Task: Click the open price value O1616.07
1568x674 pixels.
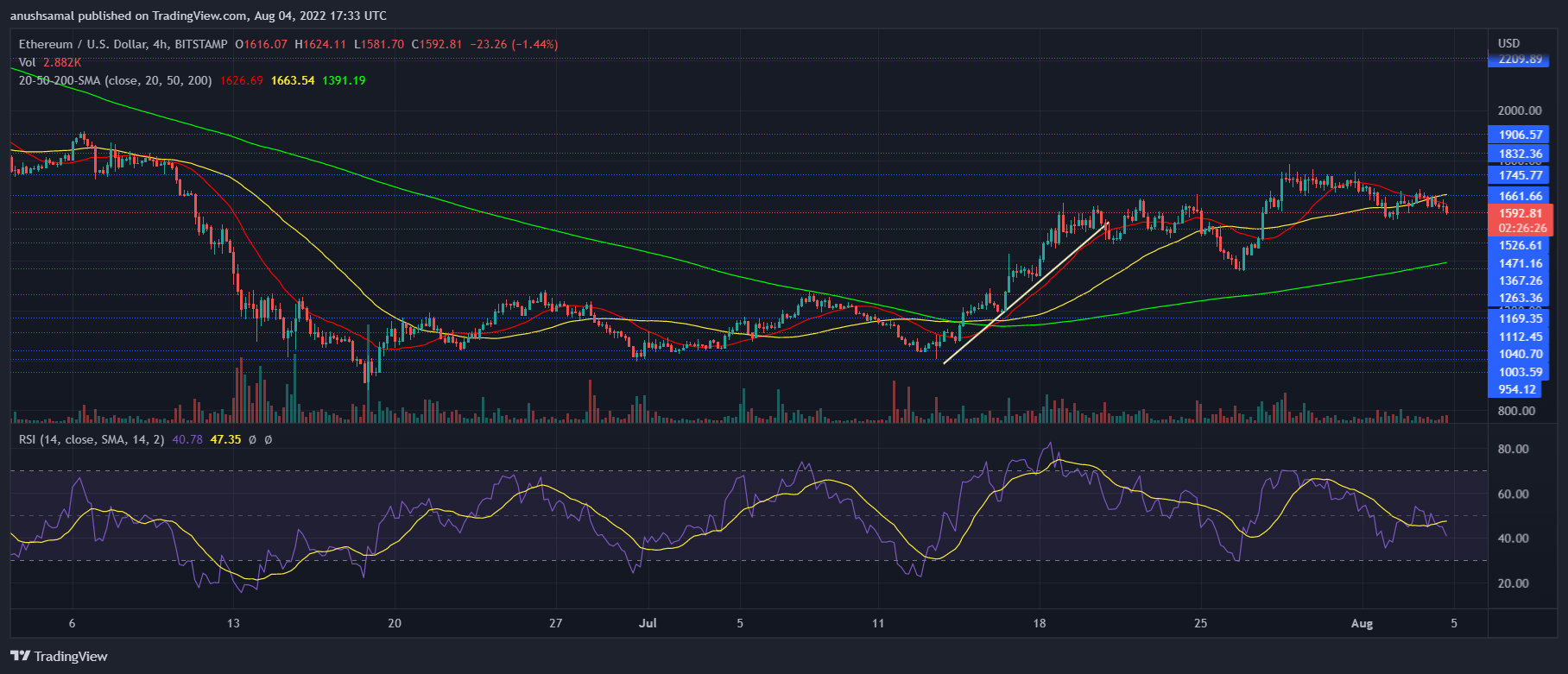Action: pos(262,44)
